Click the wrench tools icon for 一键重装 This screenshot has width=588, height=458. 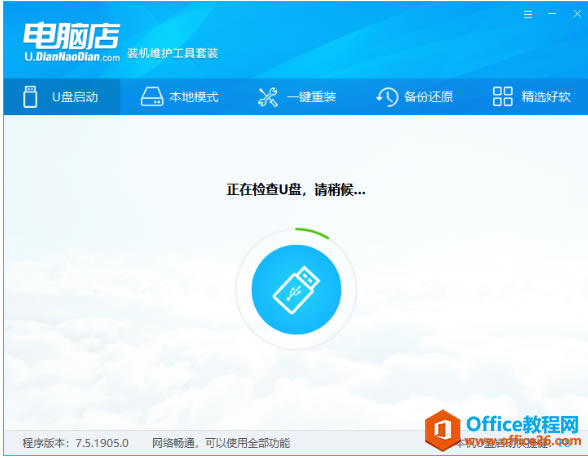point(268,97)
